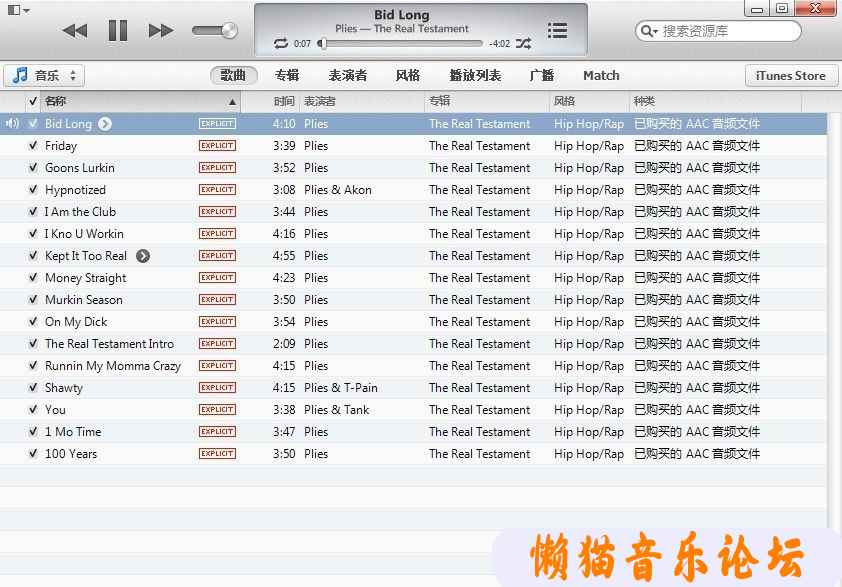This screenshot has height=587, width=842.
Task: Pause the currently playing song
Action: [118, 31]
